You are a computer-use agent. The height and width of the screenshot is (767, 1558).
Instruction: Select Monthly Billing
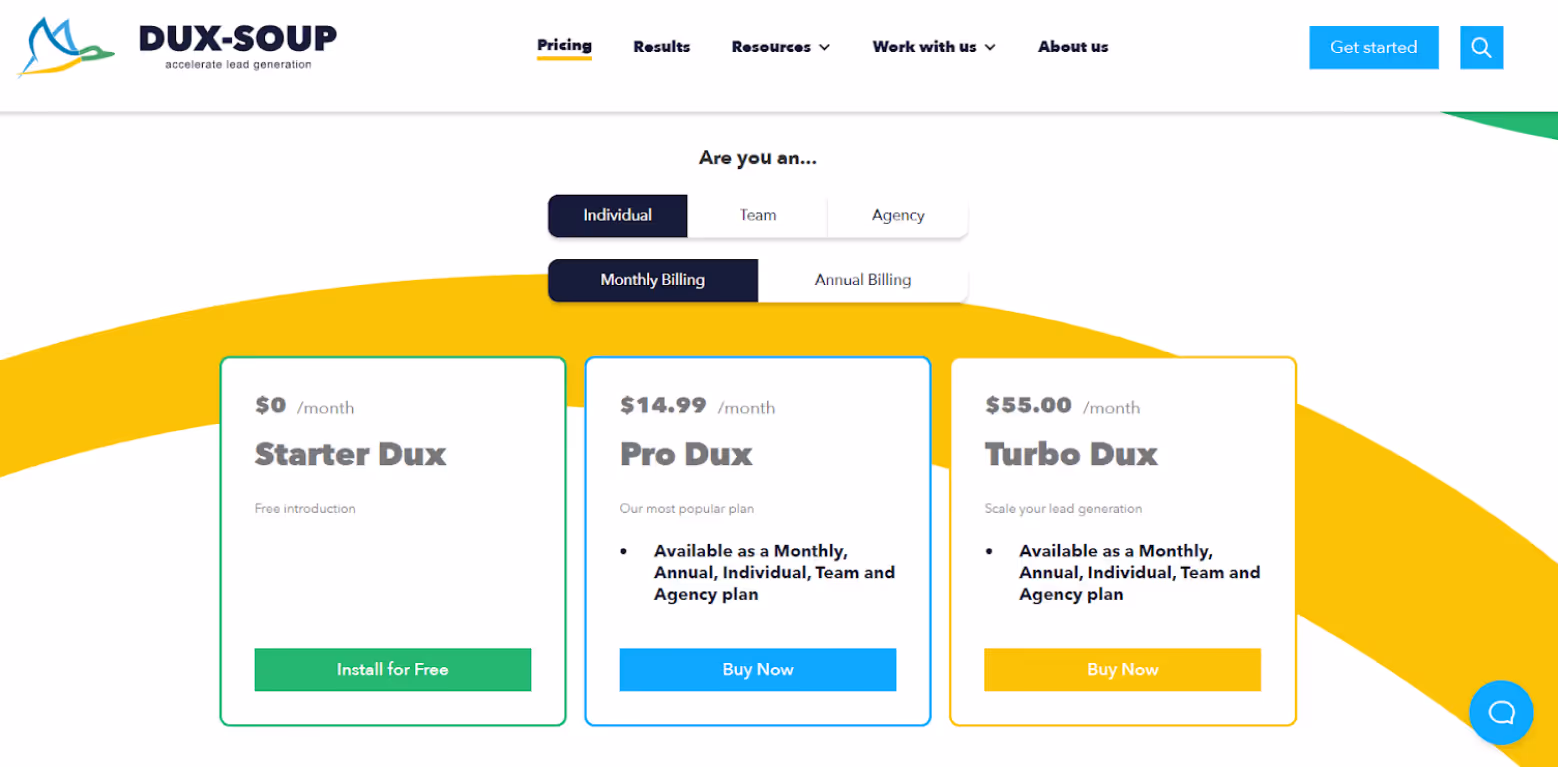652,280
